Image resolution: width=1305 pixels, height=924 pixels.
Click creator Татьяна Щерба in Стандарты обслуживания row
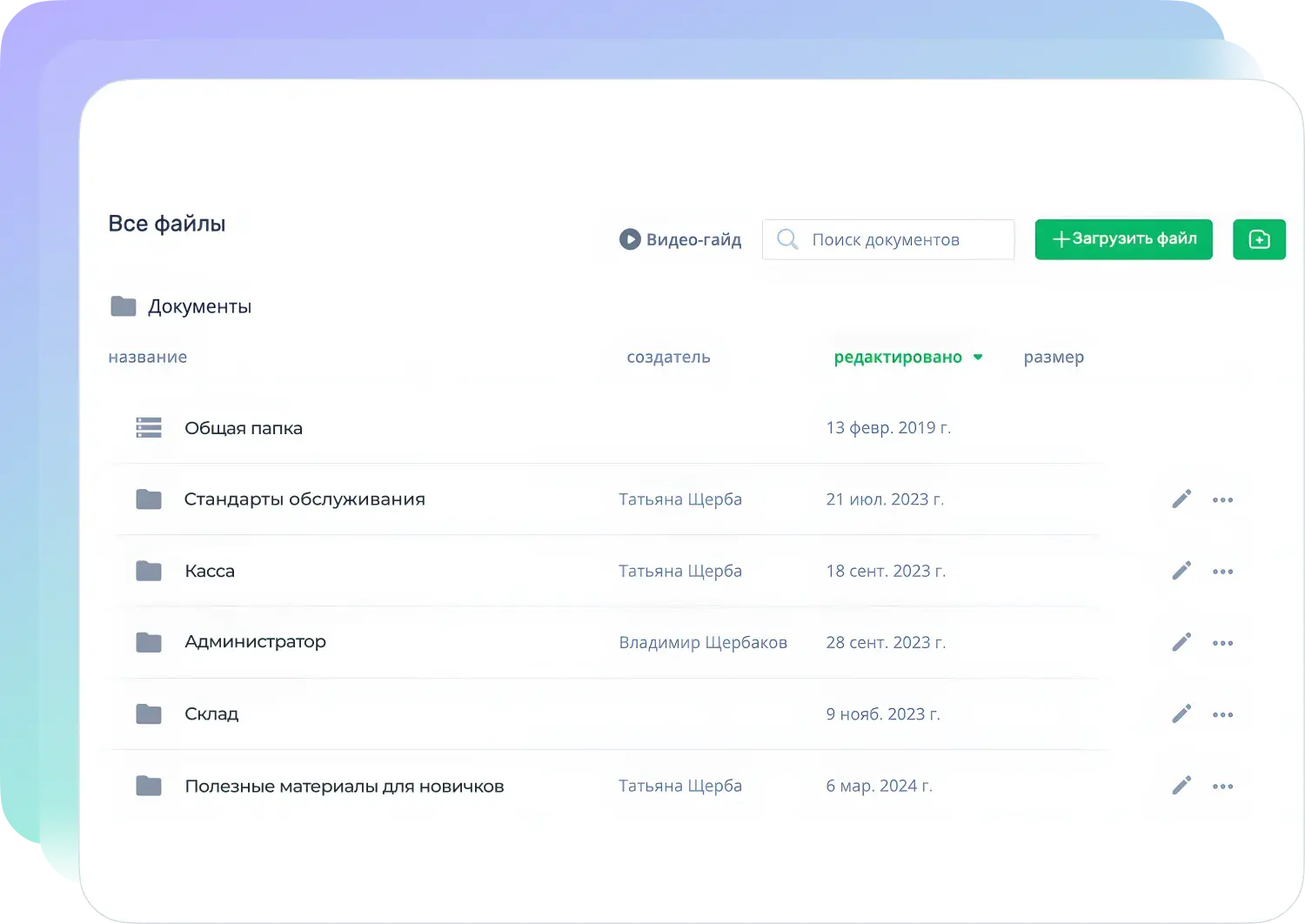(x=680, y=499)
